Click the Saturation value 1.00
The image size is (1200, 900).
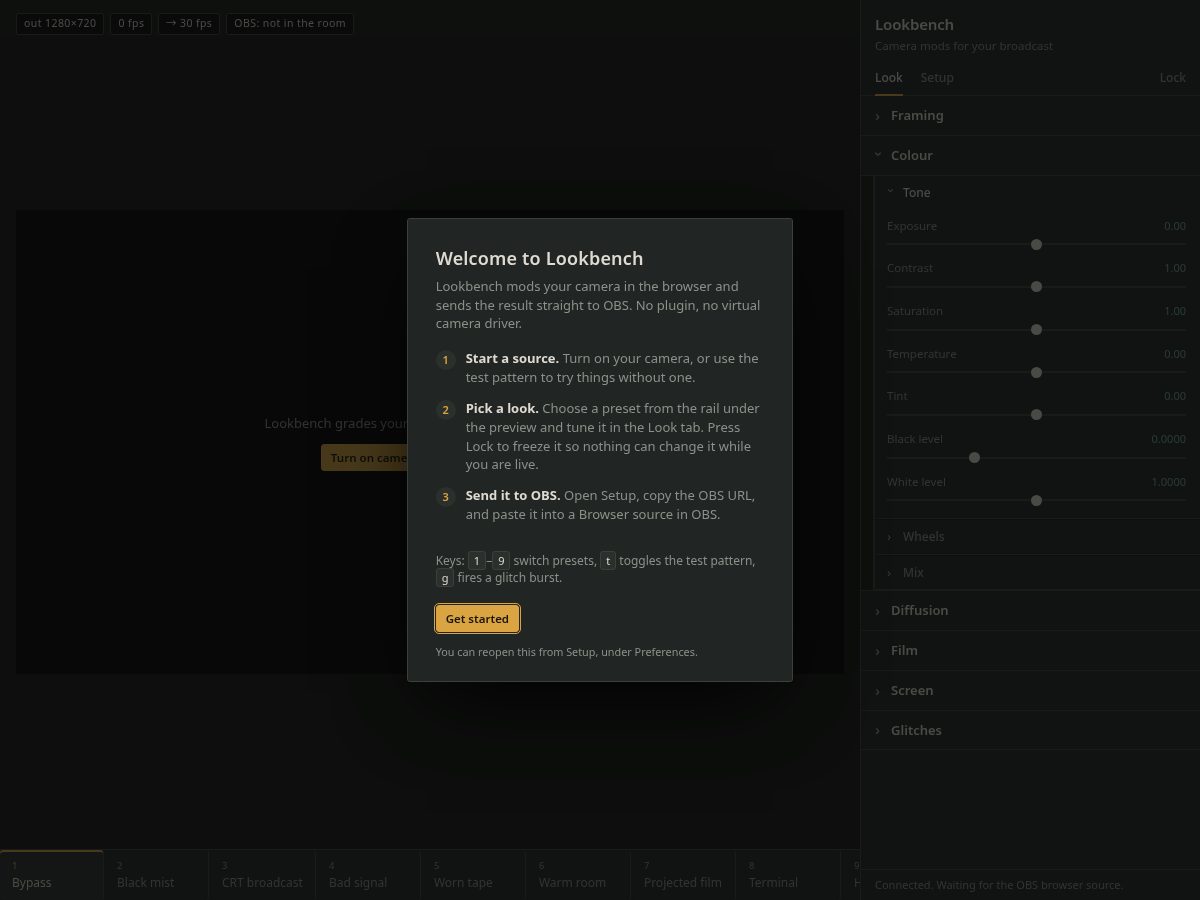tap(1174, 311)
